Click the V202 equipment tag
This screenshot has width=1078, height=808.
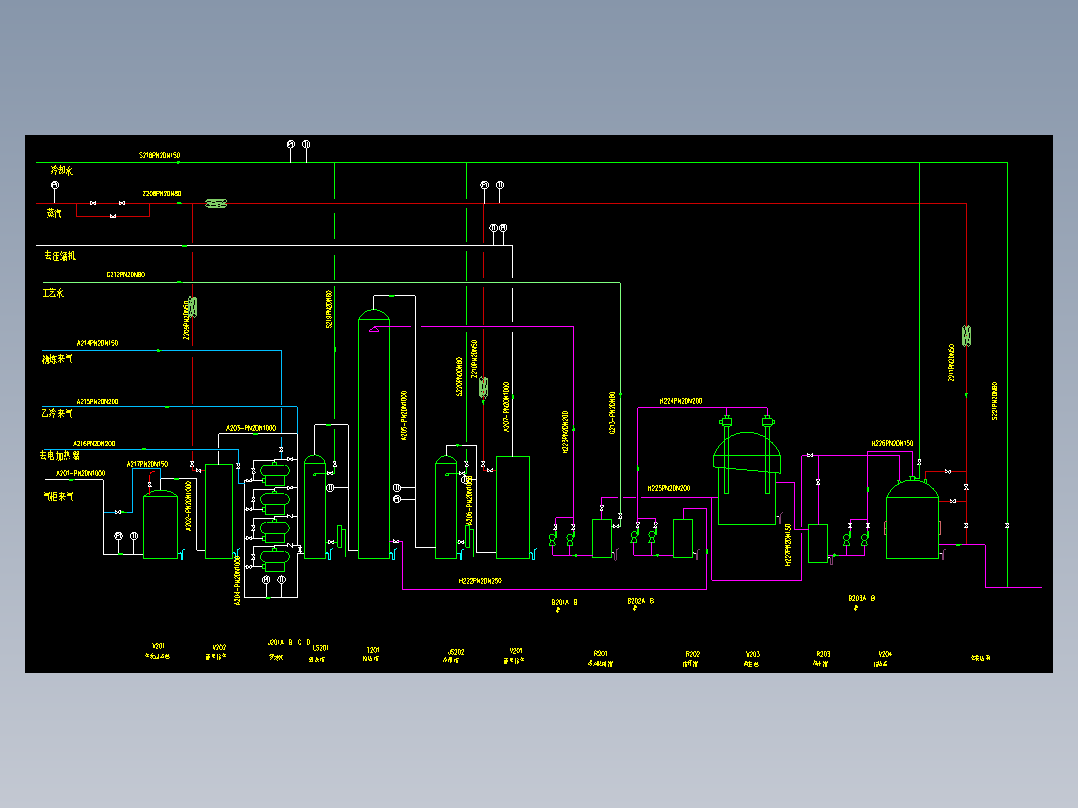coord(219,647)
